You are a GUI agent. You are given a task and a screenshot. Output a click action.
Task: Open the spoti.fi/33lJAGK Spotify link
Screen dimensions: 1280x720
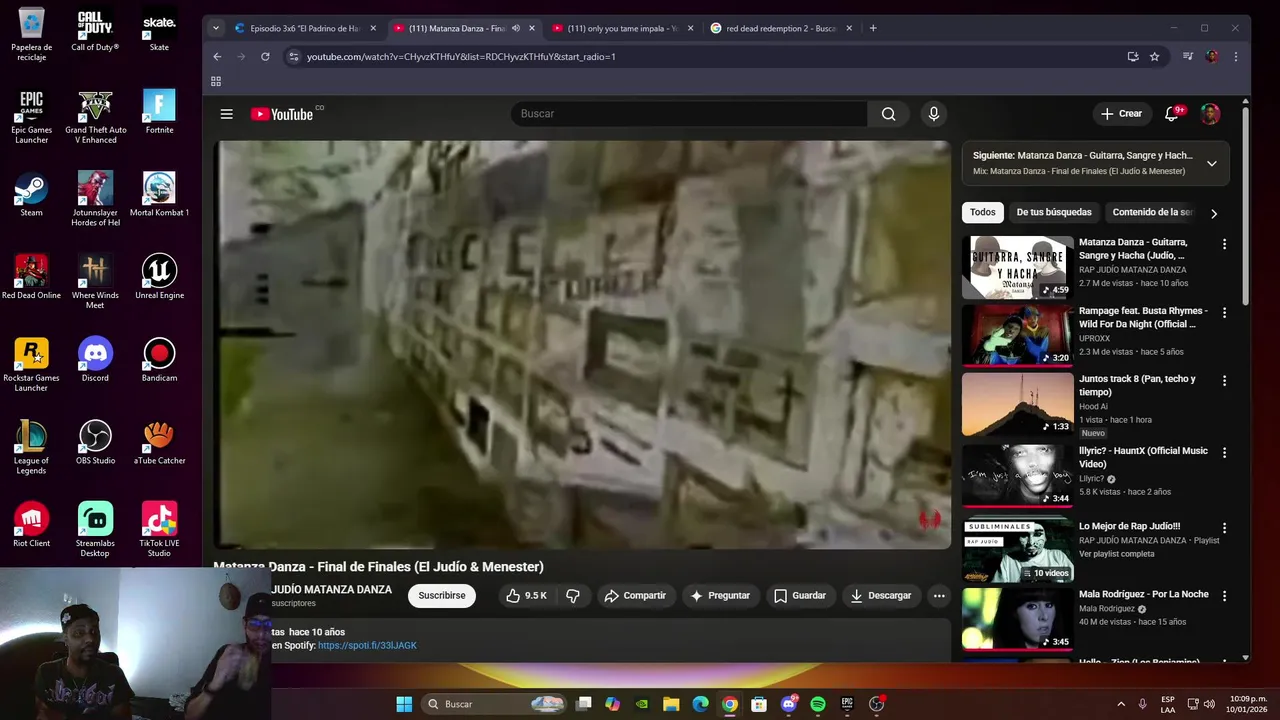(x=367, y=645)
